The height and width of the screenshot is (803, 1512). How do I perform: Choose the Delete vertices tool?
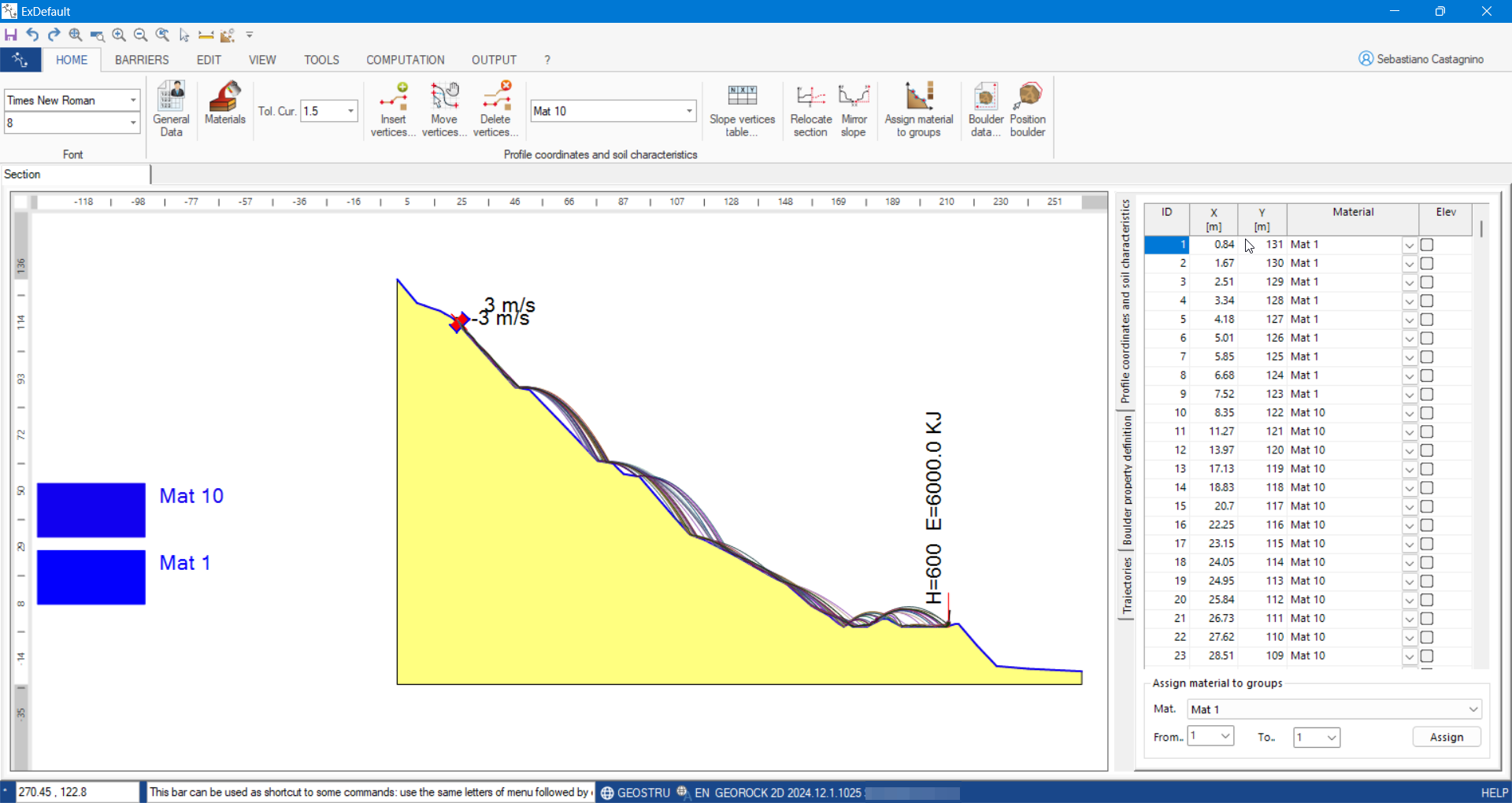click(495, 109)
